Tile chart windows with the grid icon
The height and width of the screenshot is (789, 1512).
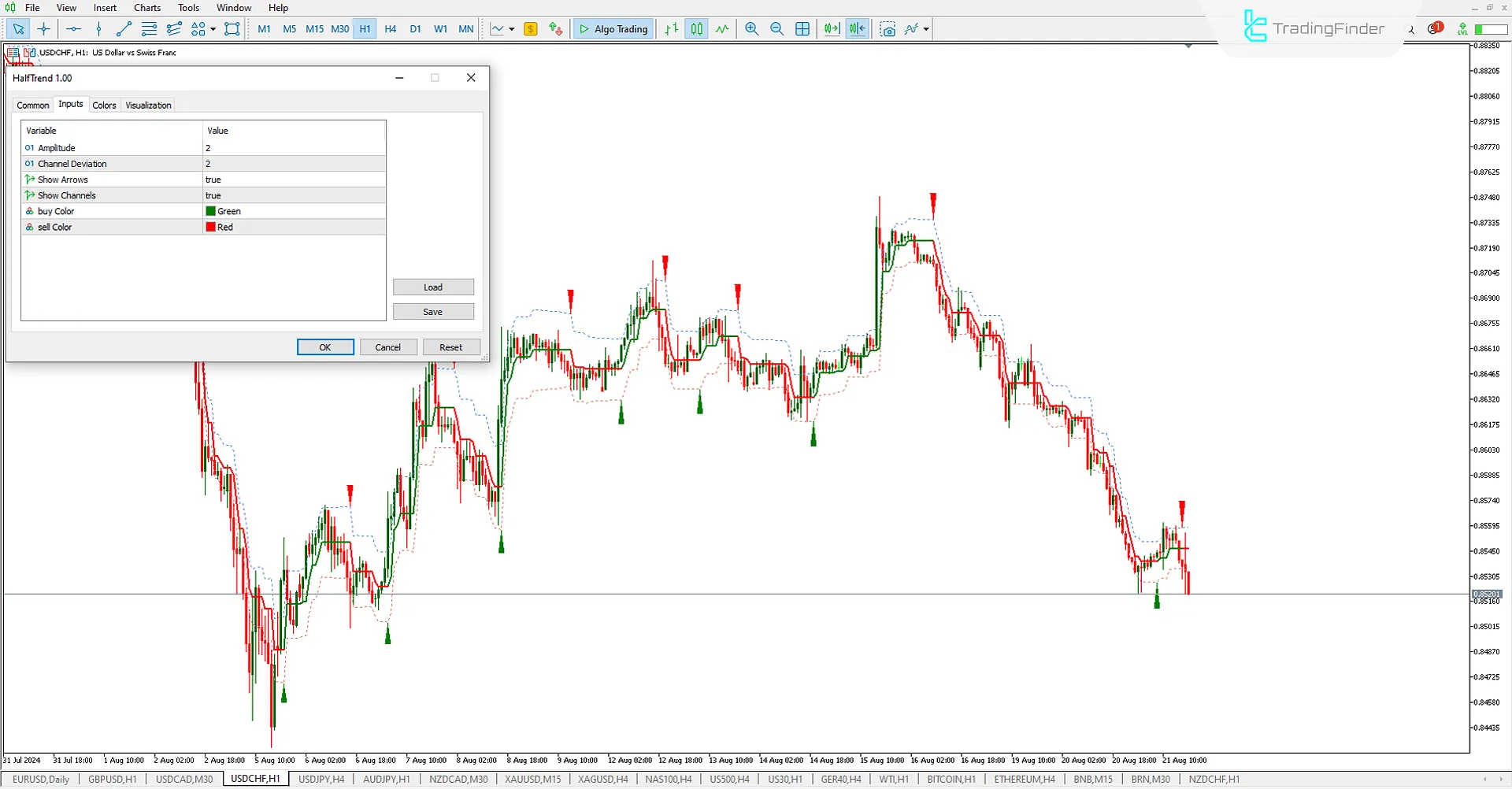point(802,28)
